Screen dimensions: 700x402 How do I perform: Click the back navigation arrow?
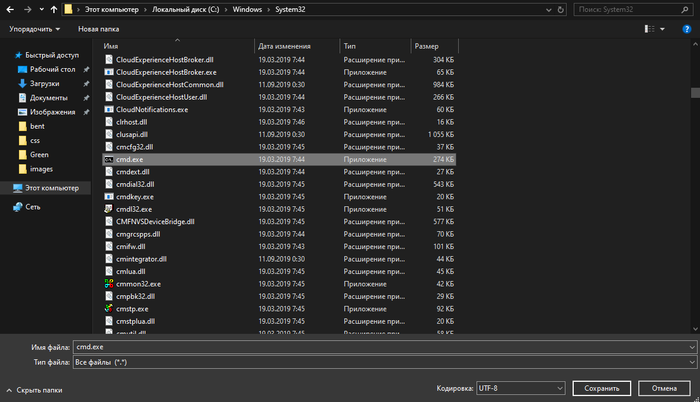pyautogui.click(x=11, y=9)
